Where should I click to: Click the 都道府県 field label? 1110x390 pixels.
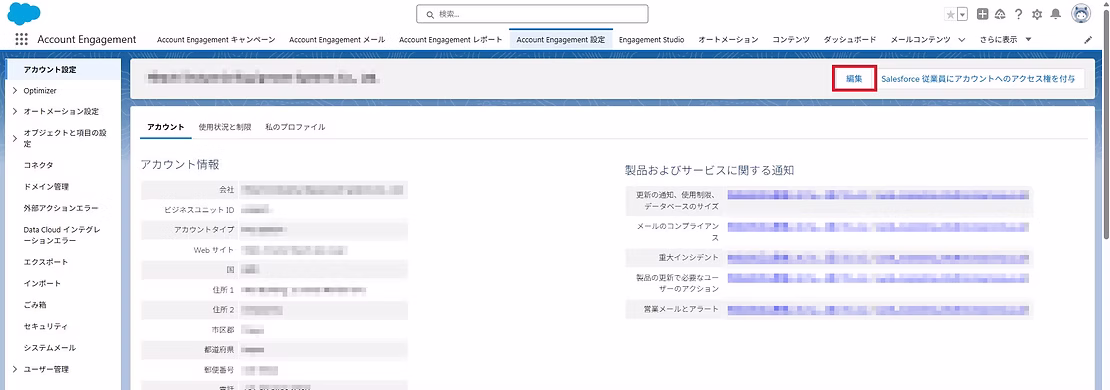click(219, 350)
